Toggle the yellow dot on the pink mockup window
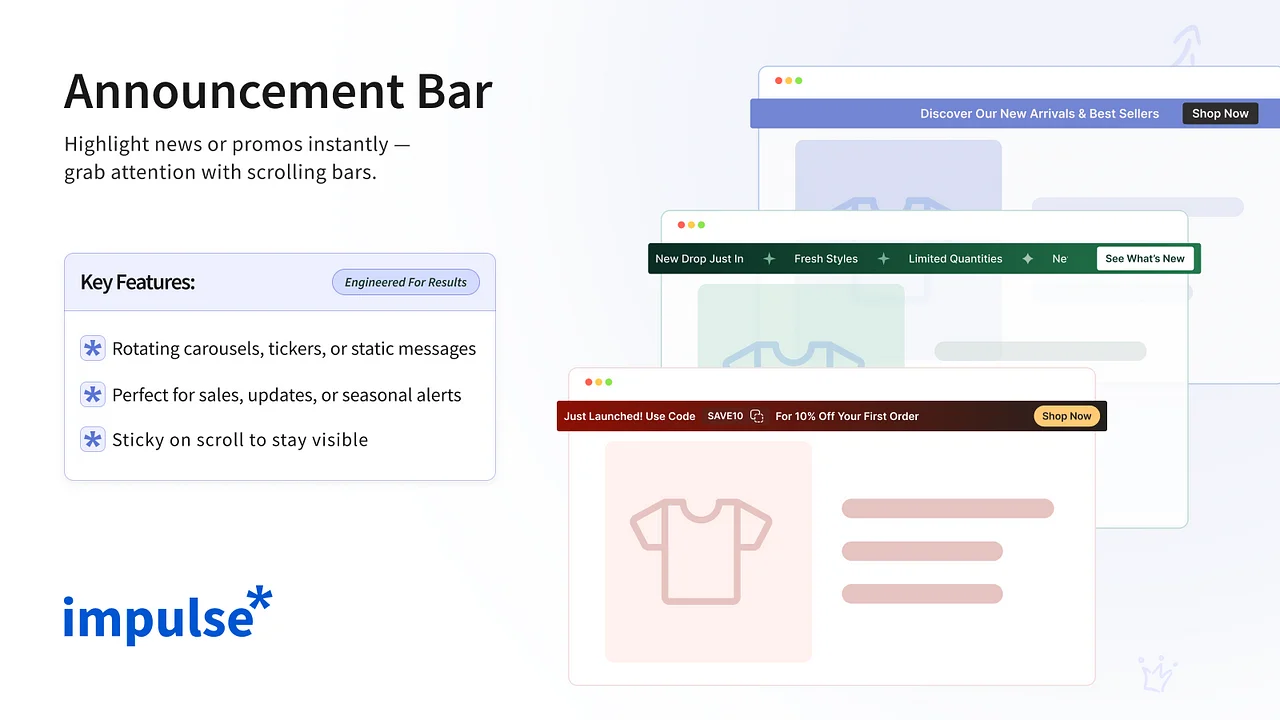This screenshot has width=1280, height=720. click(x=599, y=381)
